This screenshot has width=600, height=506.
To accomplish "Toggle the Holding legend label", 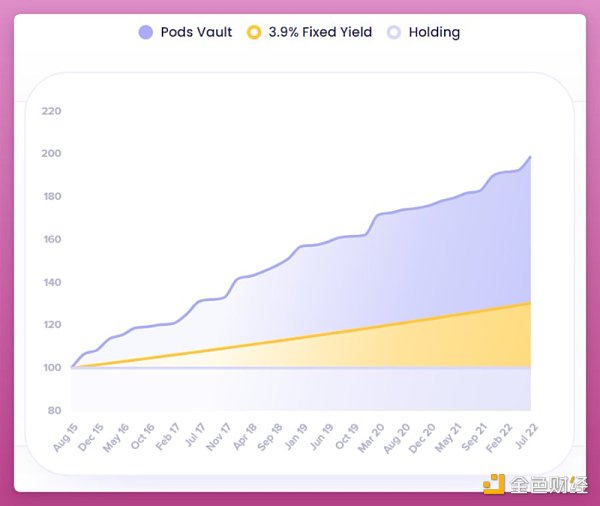I will (x=434, y=32).
